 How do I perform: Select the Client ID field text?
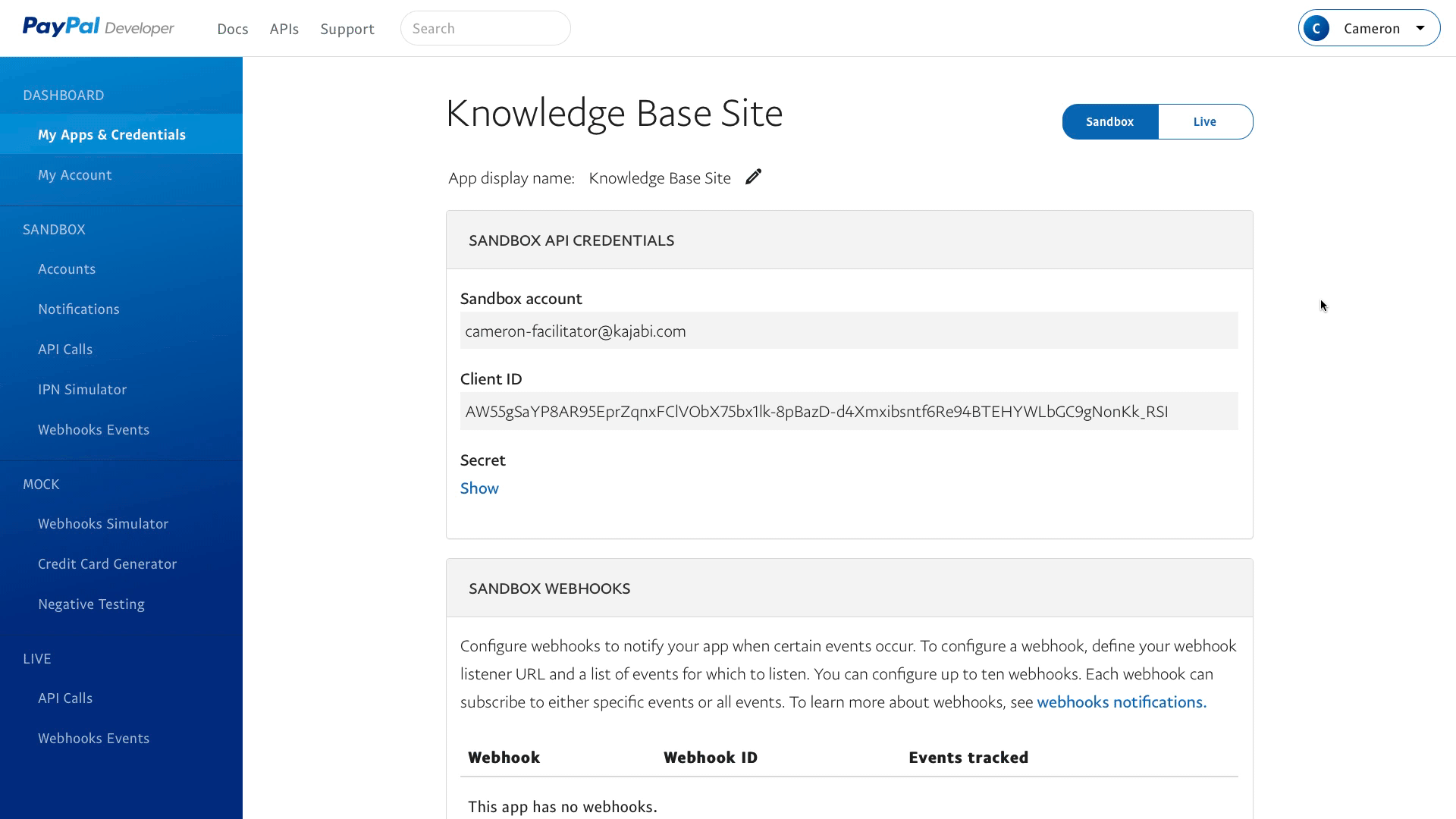pyautogui.click(x=816, y=412)
